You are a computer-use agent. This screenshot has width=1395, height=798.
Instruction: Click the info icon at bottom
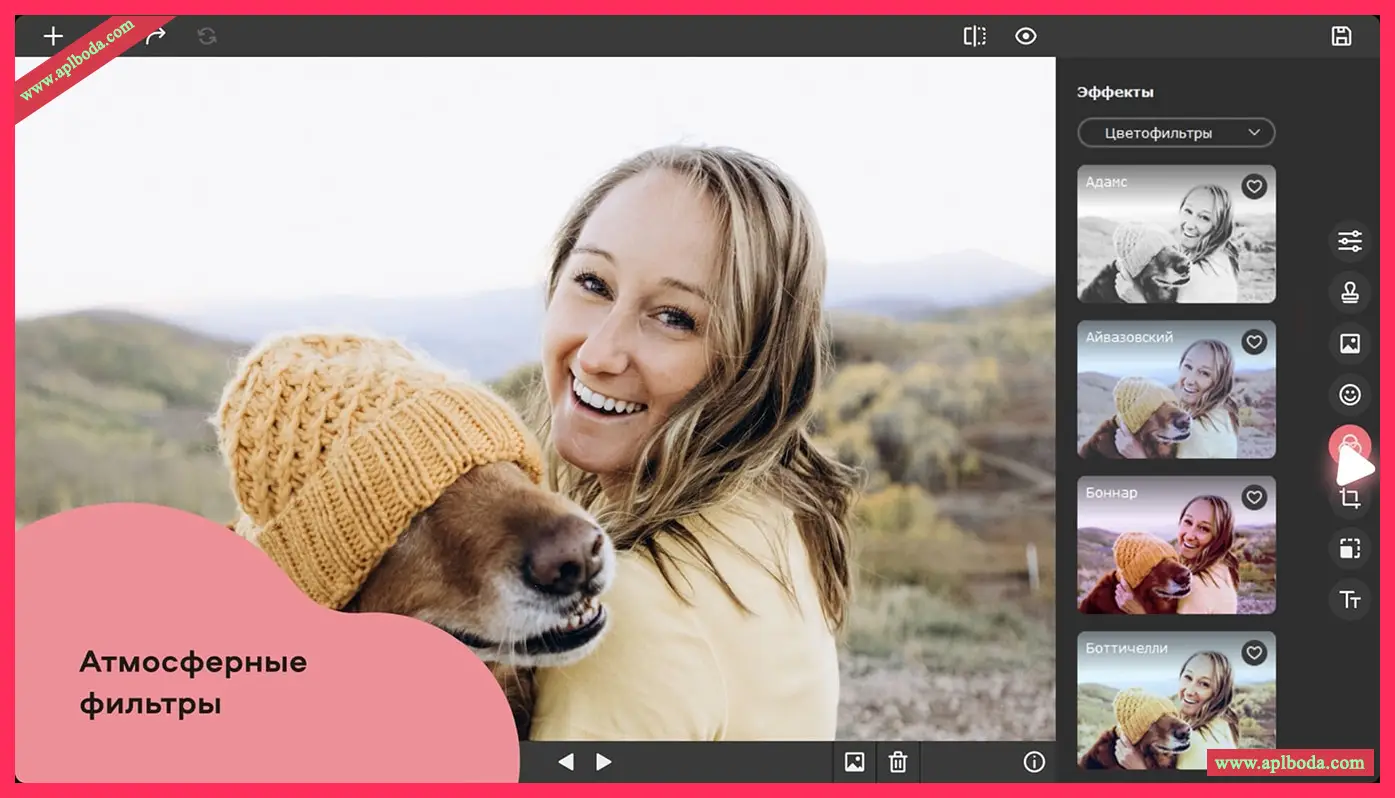point(1034,762)
